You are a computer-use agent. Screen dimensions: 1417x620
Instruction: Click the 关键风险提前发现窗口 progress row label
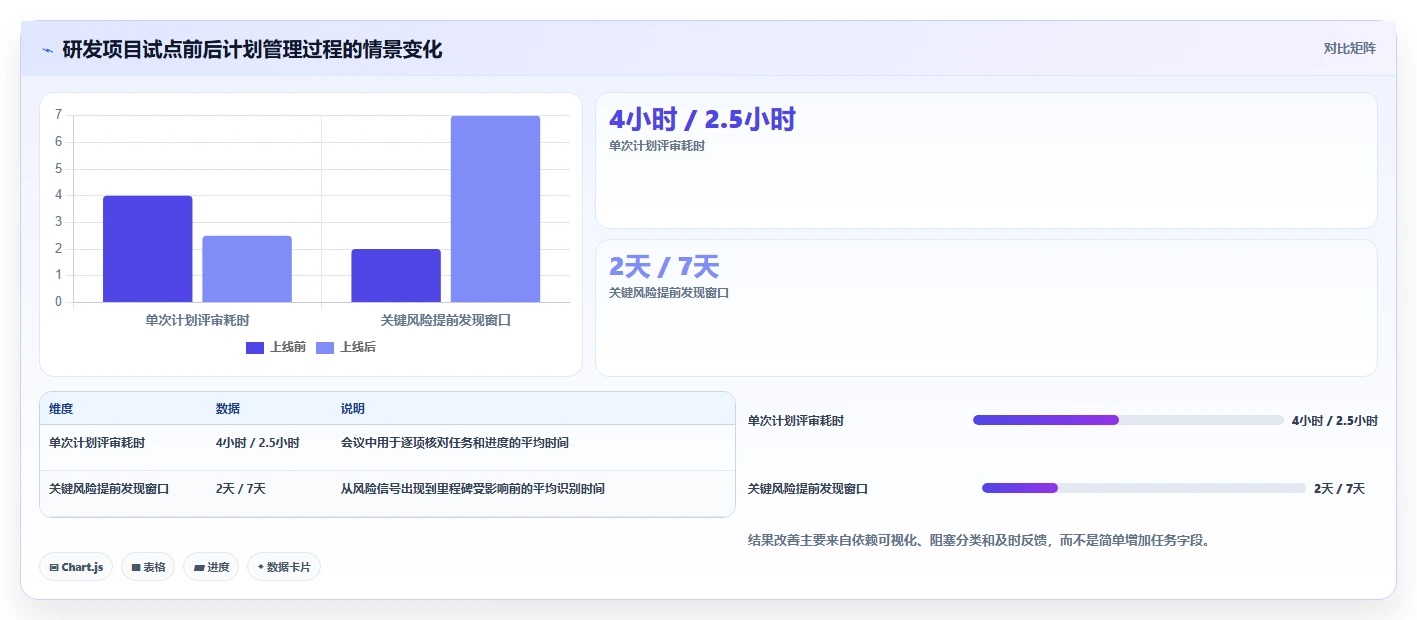pos(808,489)
